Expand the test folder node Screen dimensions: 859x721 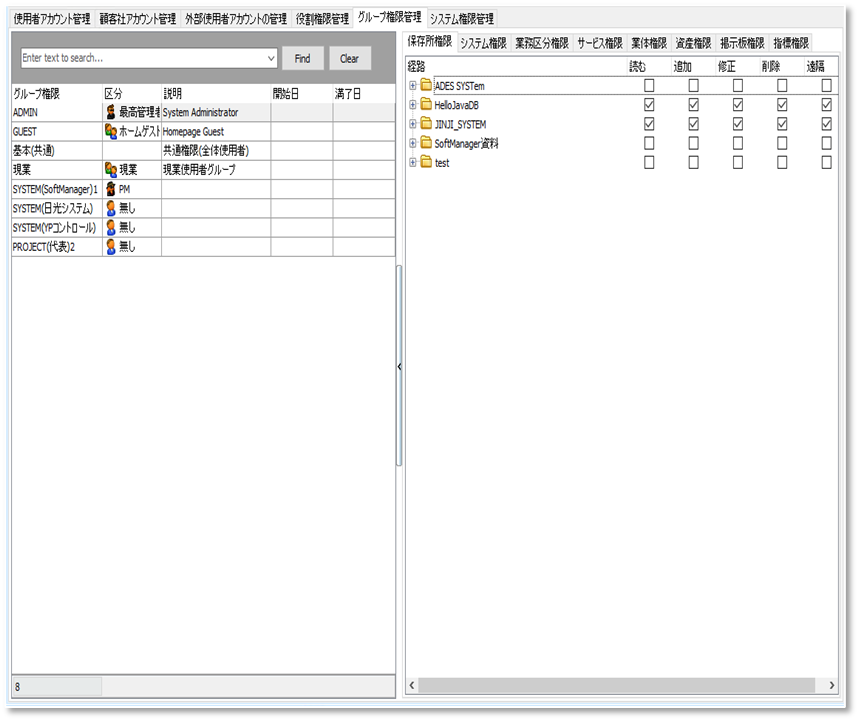tap(412, 162)
